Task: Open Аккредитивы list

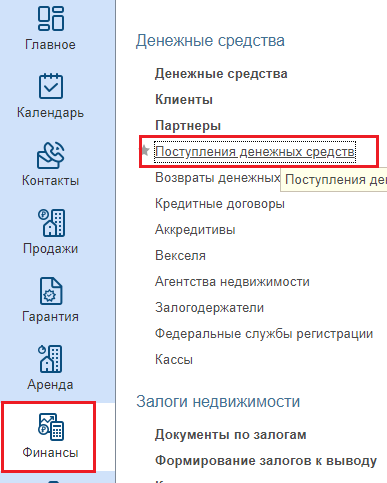Action: tap(195, 230)
